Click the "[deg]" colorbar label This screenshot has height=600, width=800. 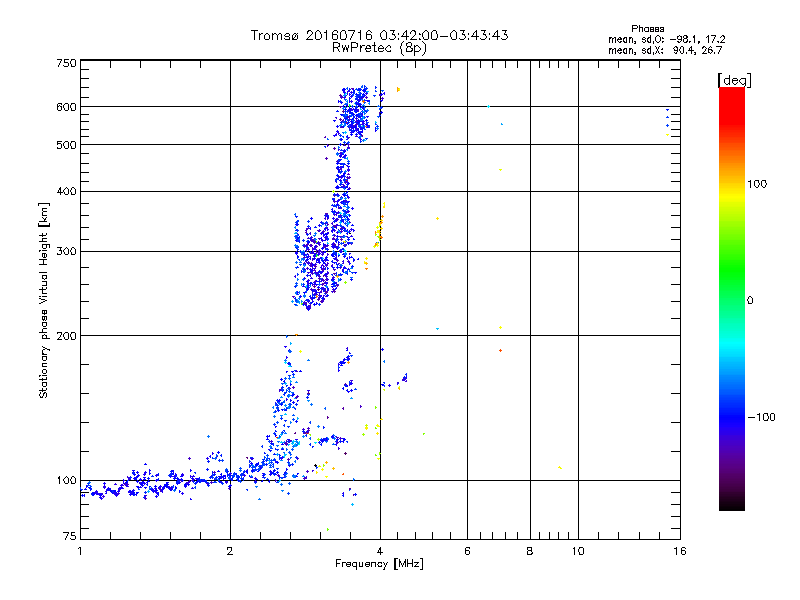click(x=734, y=80)
